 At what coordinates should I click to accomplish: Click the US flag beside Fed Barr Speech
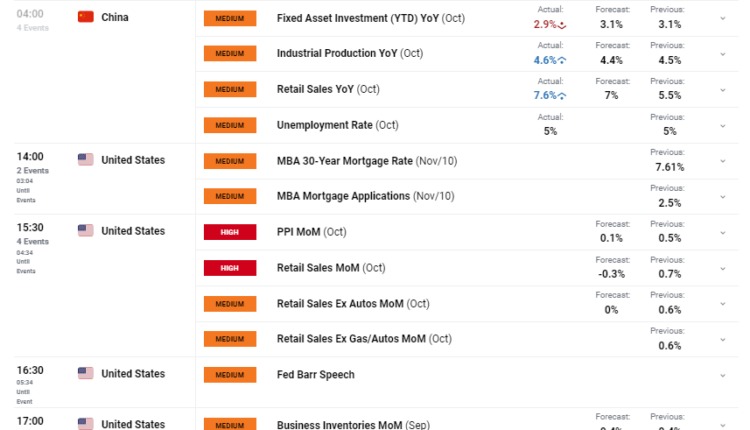(x=85, y=374)
